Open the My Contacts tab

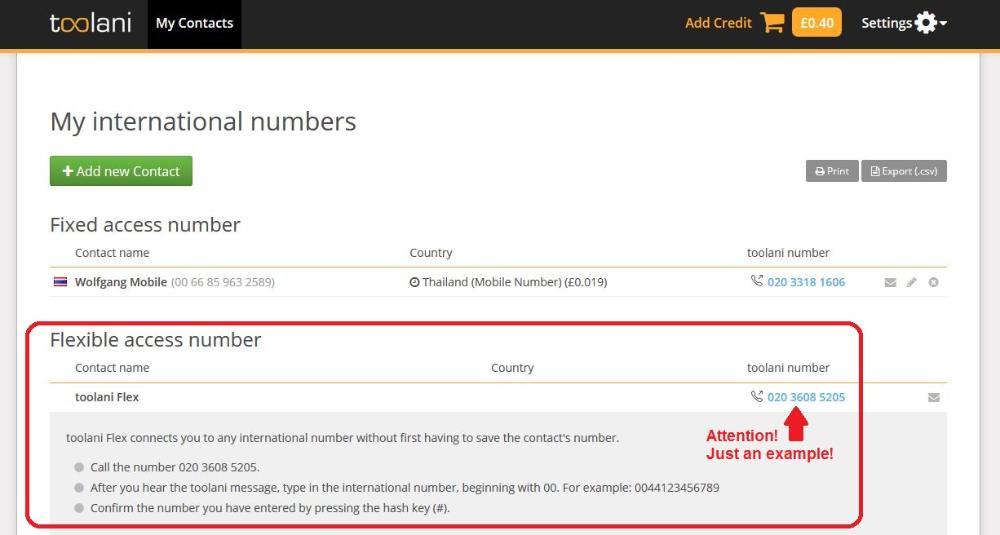195,24
